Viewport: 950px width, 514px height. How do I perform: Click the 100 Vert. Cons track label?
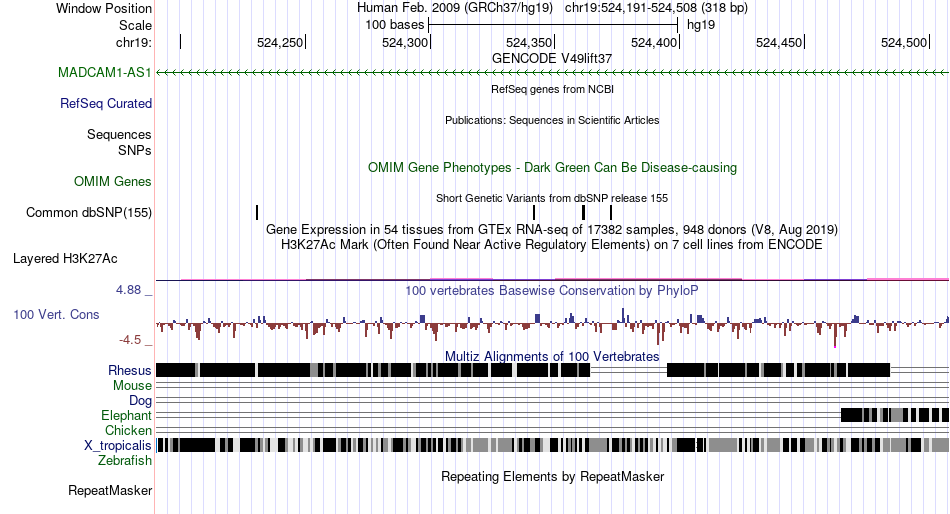(56, 315)
